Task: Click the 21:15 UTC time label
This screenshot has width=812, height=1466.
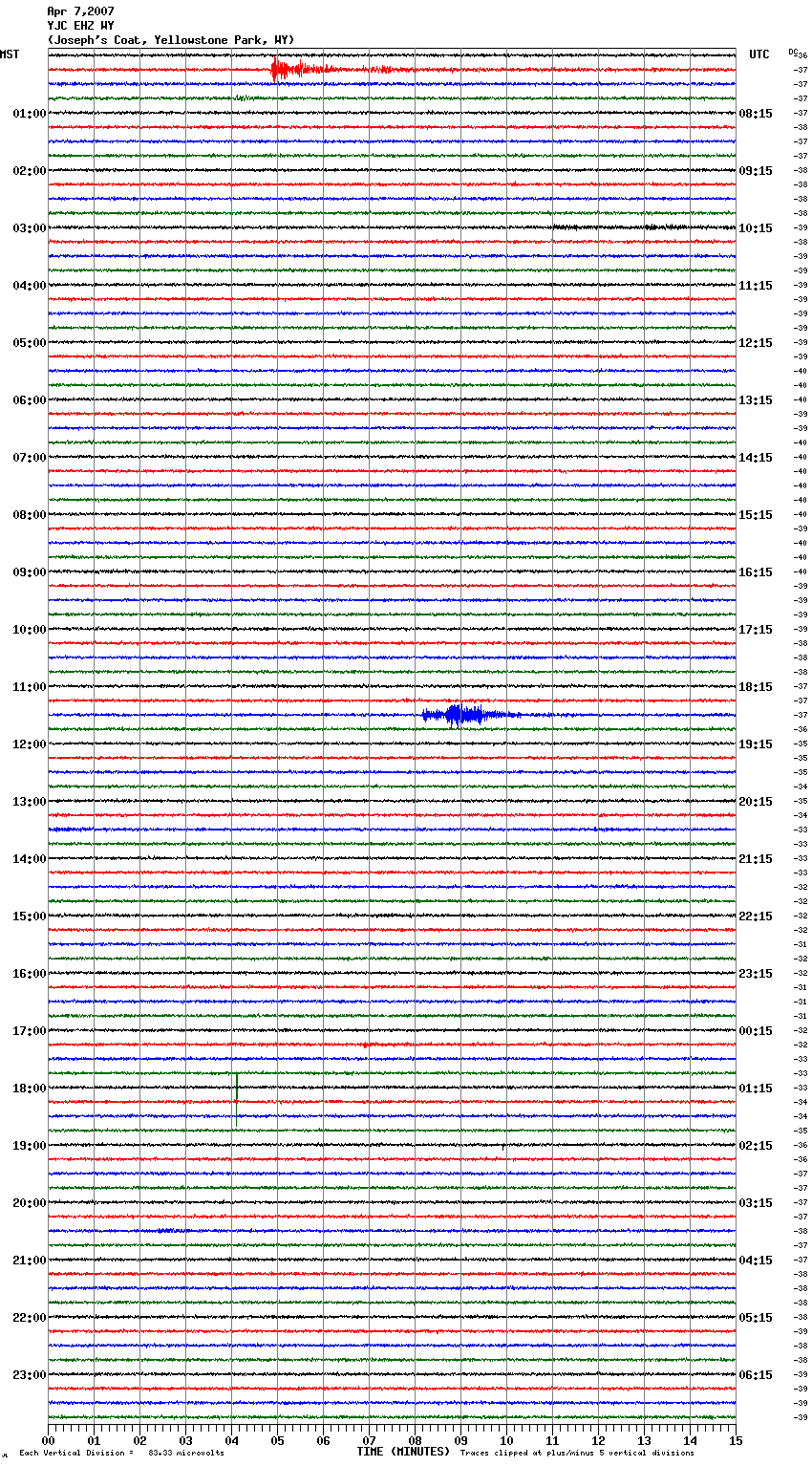Action: click(756, 859)
